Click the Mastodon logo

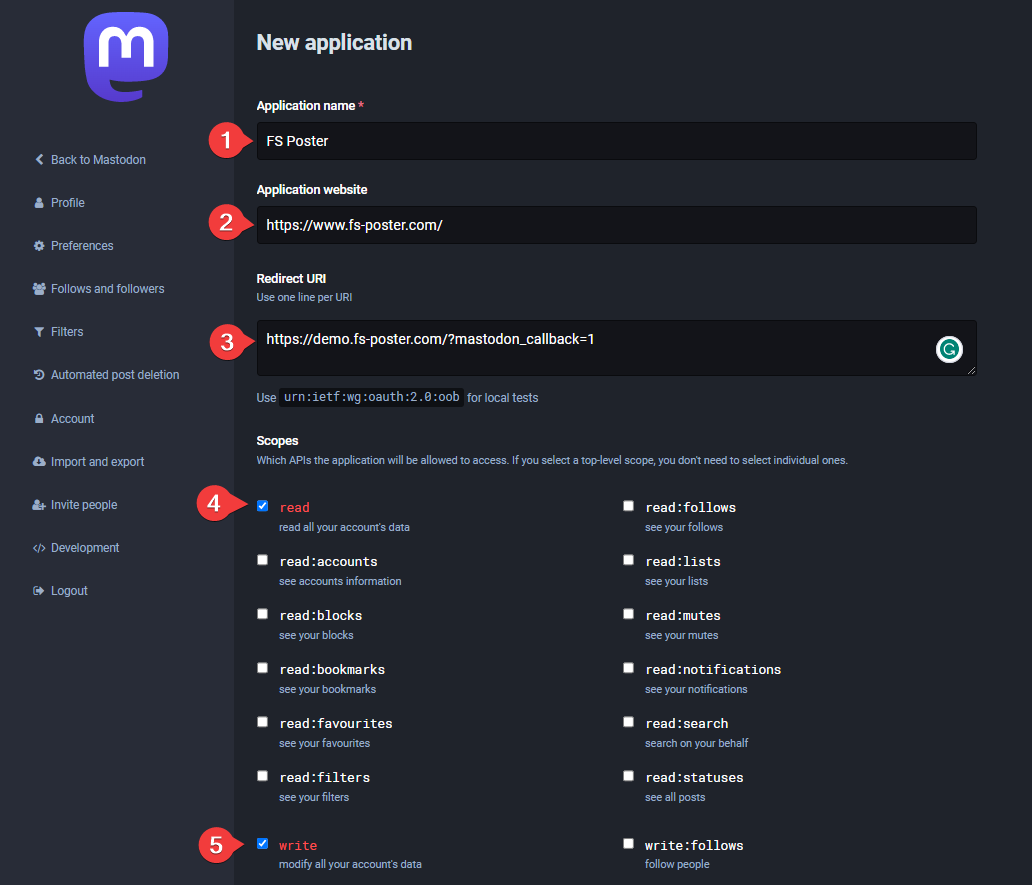point(126,57)
